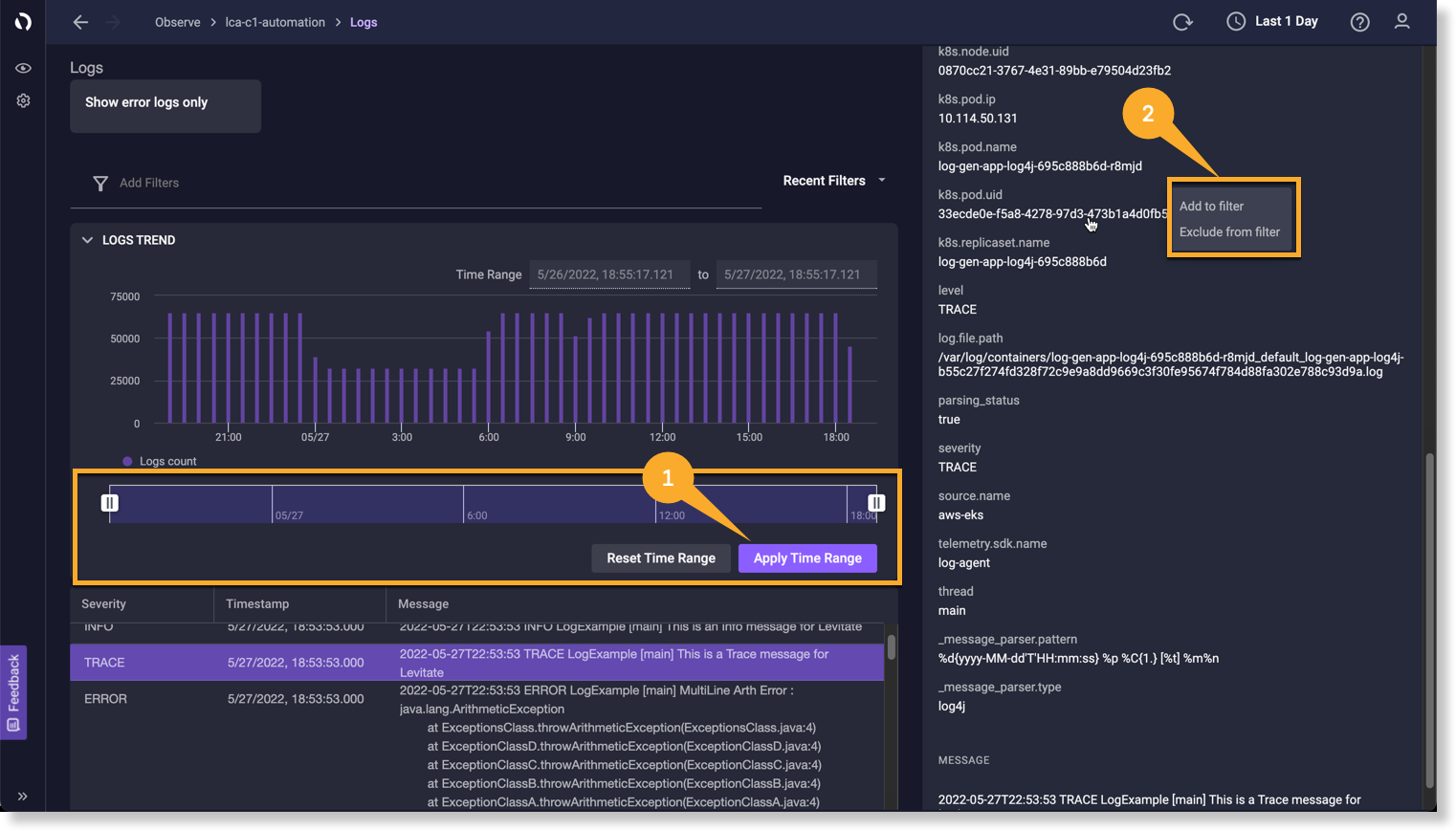The image size is (1456, 831).
Task: Click the _message_parser.pattern value
Action: click(x=1078, y=659)
